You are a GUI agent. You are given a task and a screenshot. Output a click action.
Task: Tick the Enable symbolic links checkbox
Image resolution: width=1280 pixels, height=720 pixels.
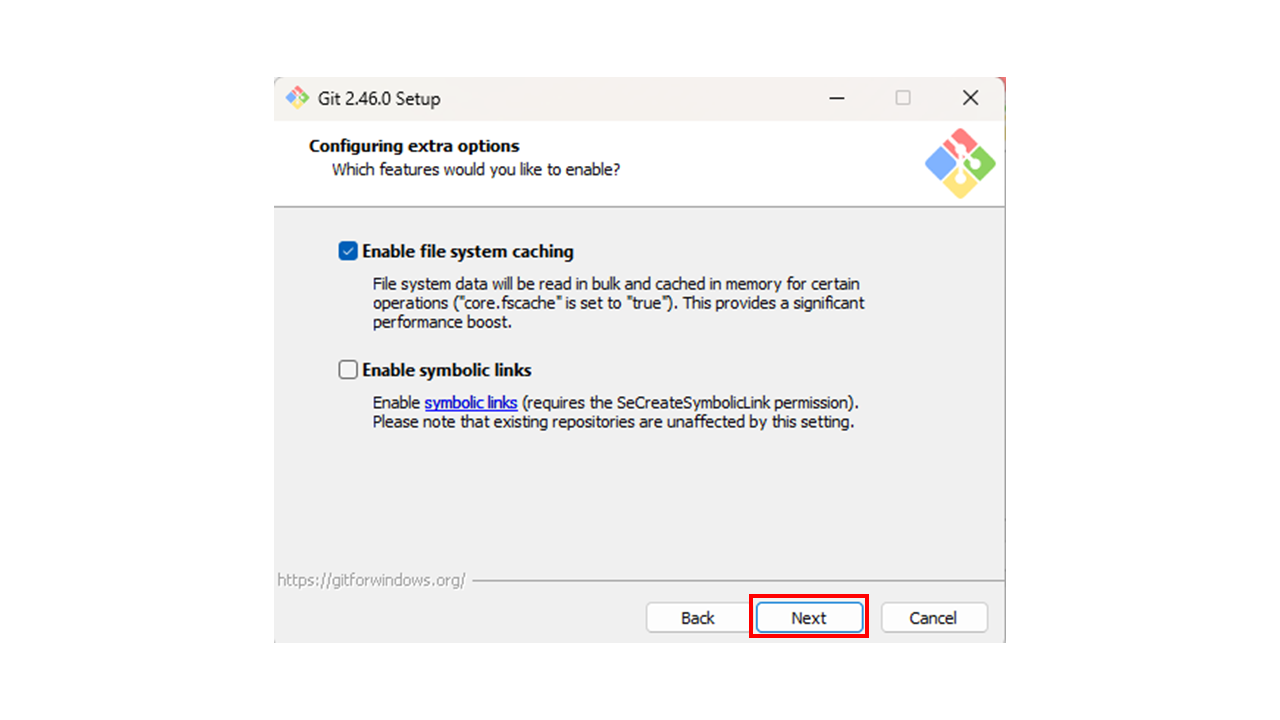(348, 370)
